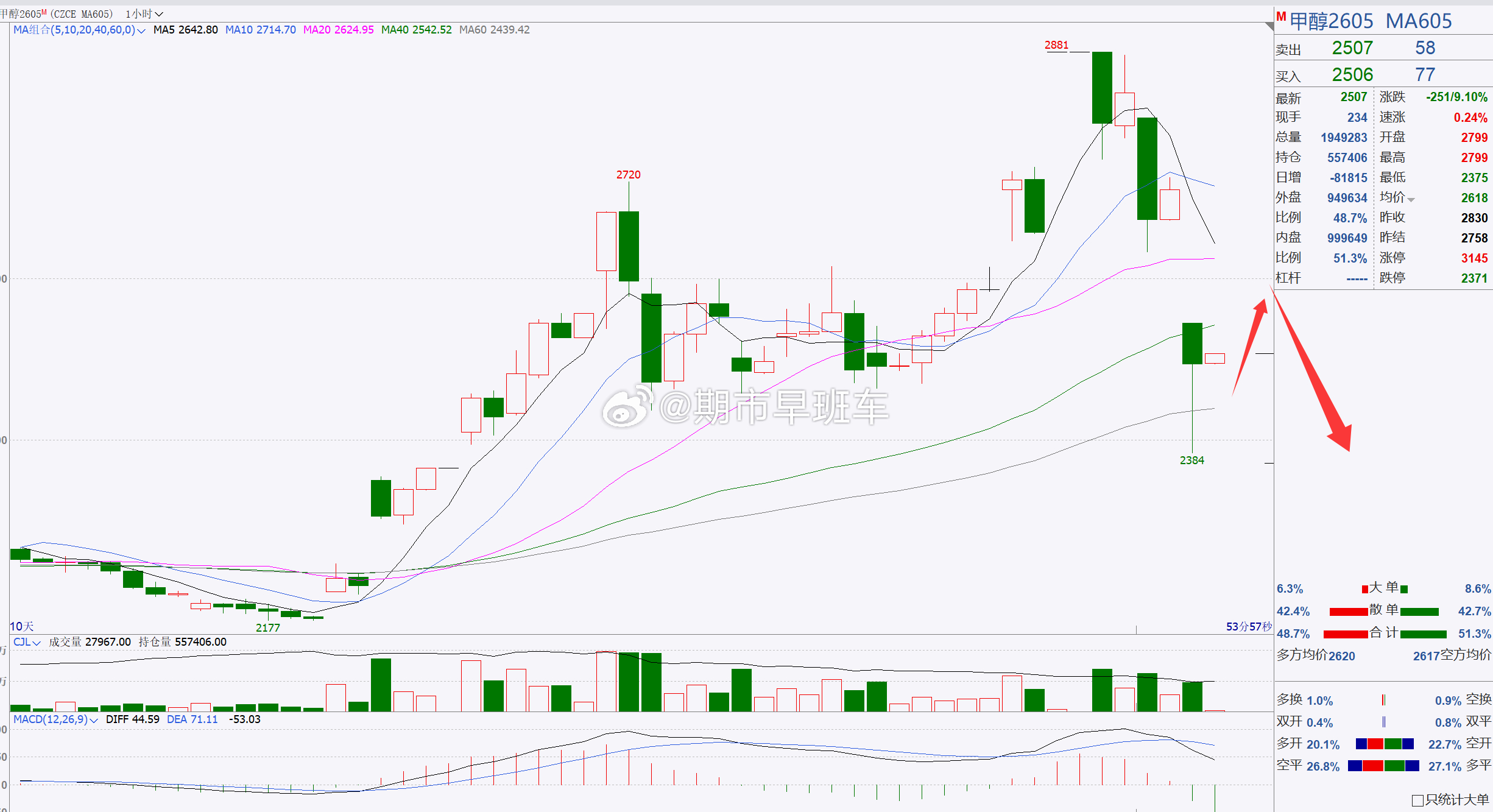Click the 2881 high price marker
Image resolution: width=1493 pixels, height=812 pixels.
tap(1056, 45)
